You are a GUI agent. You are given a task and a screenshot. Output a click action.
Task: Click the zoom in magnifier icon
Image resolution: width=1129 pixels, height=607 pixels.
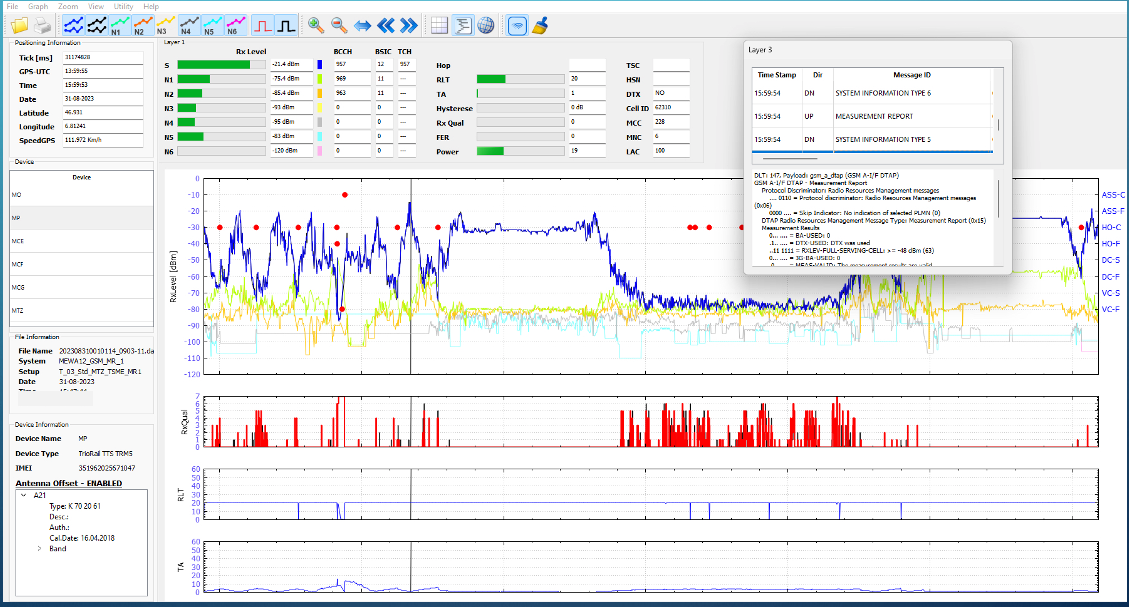point(316,26)
